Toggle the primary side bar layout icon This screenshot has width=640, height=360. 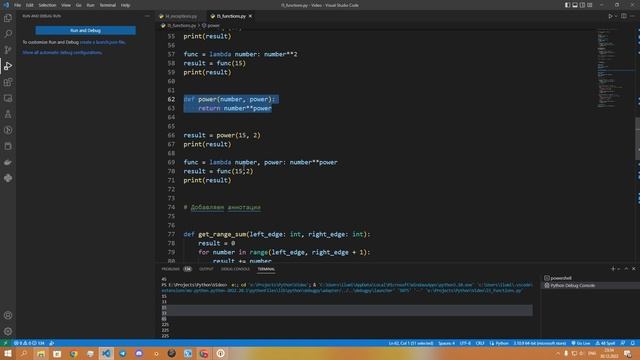point(567,5)
